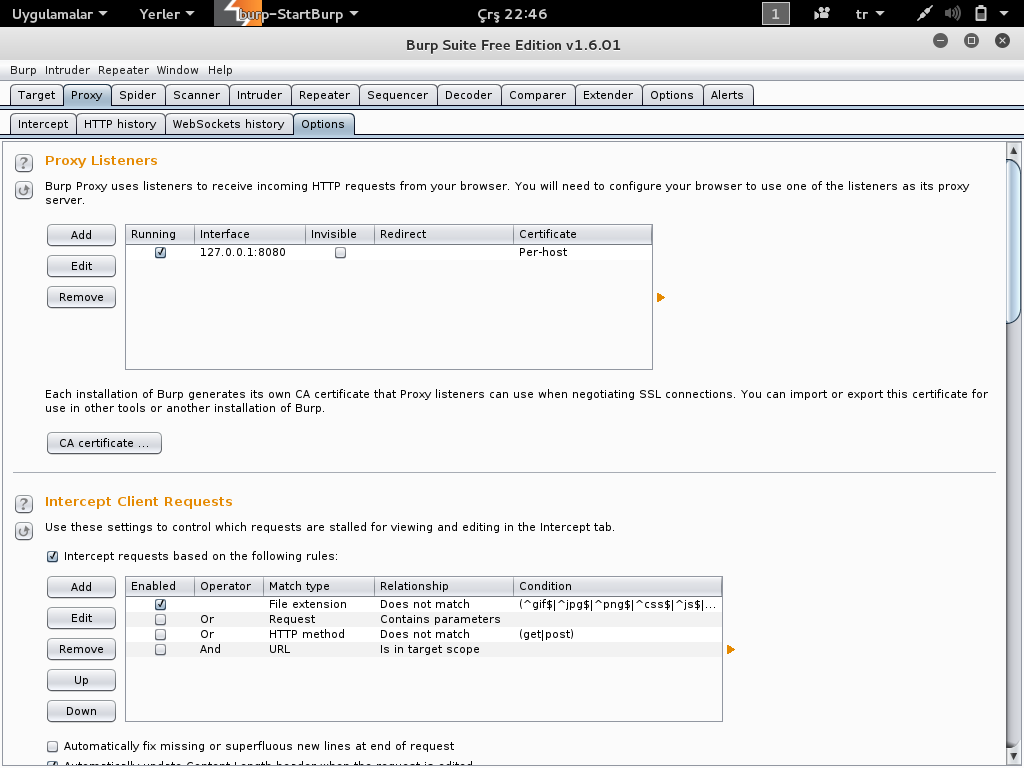Click the Certificate column header
The width and height of the screenshot is (1024, 768).
click(x=583, y=234)
